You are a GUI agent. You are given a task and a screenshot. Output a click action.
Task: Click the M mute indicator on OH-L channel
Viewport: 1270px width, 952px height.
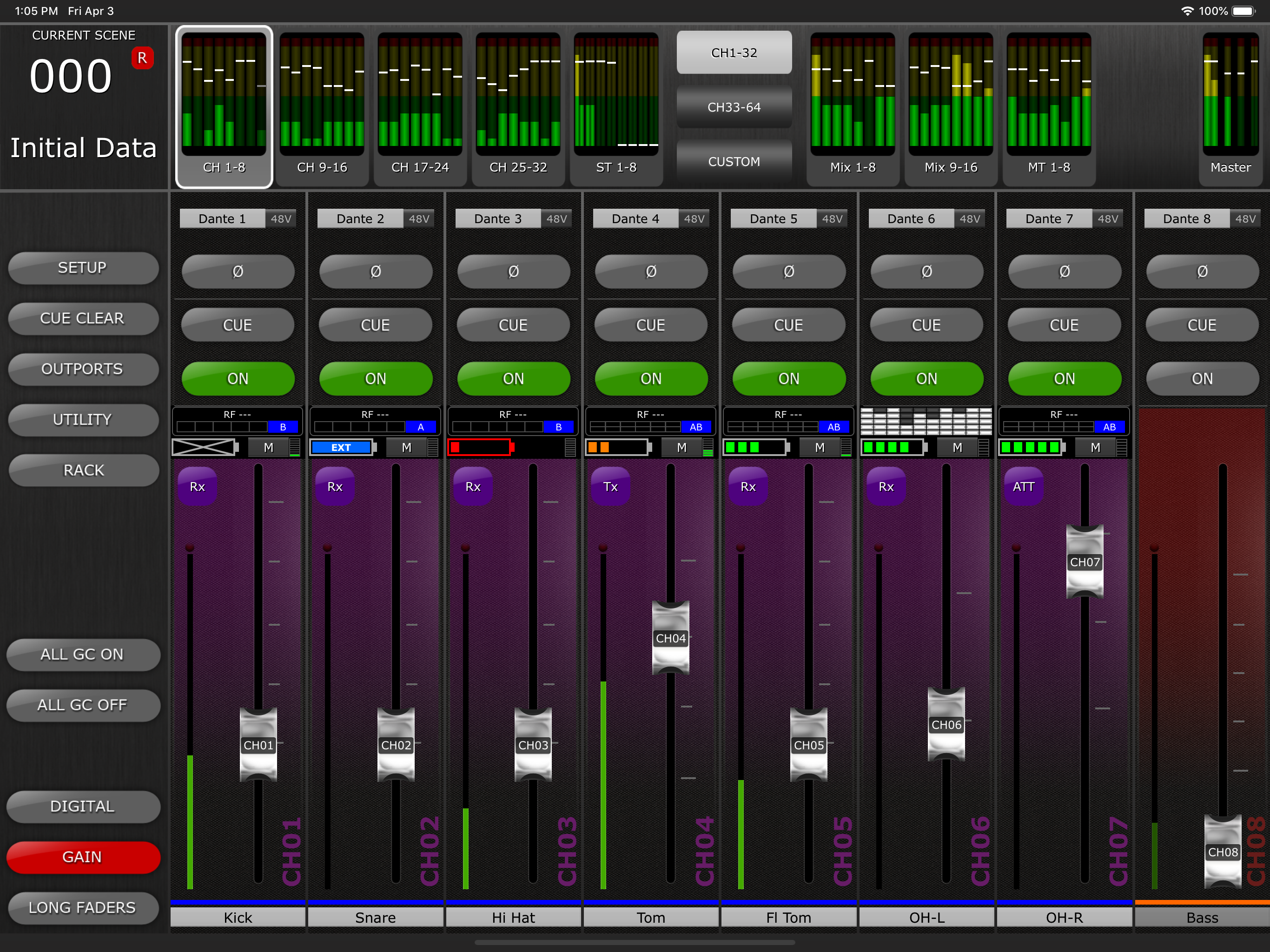[x=958, y=447]
